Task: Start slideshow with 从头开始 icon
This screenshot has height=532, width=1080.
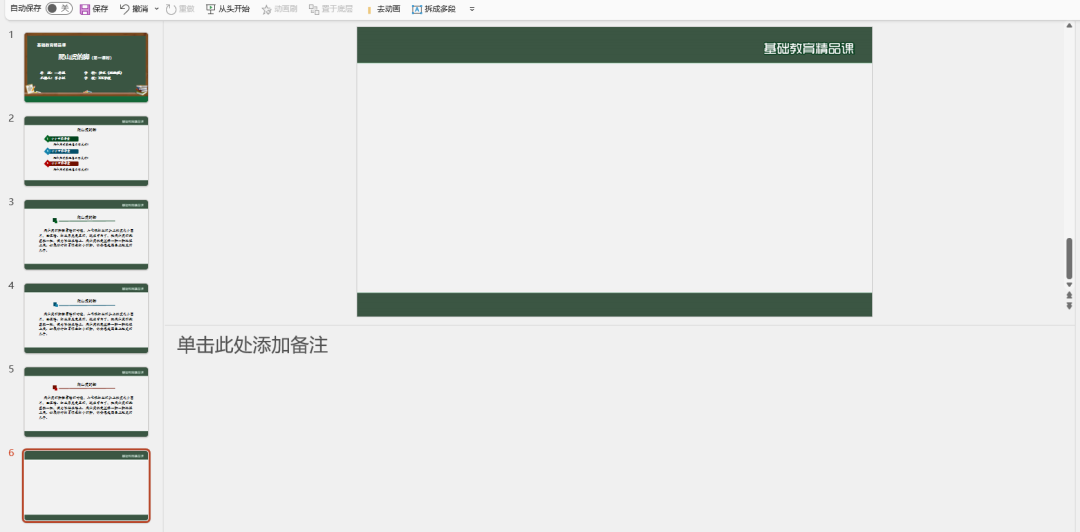Action: point(211,9)
